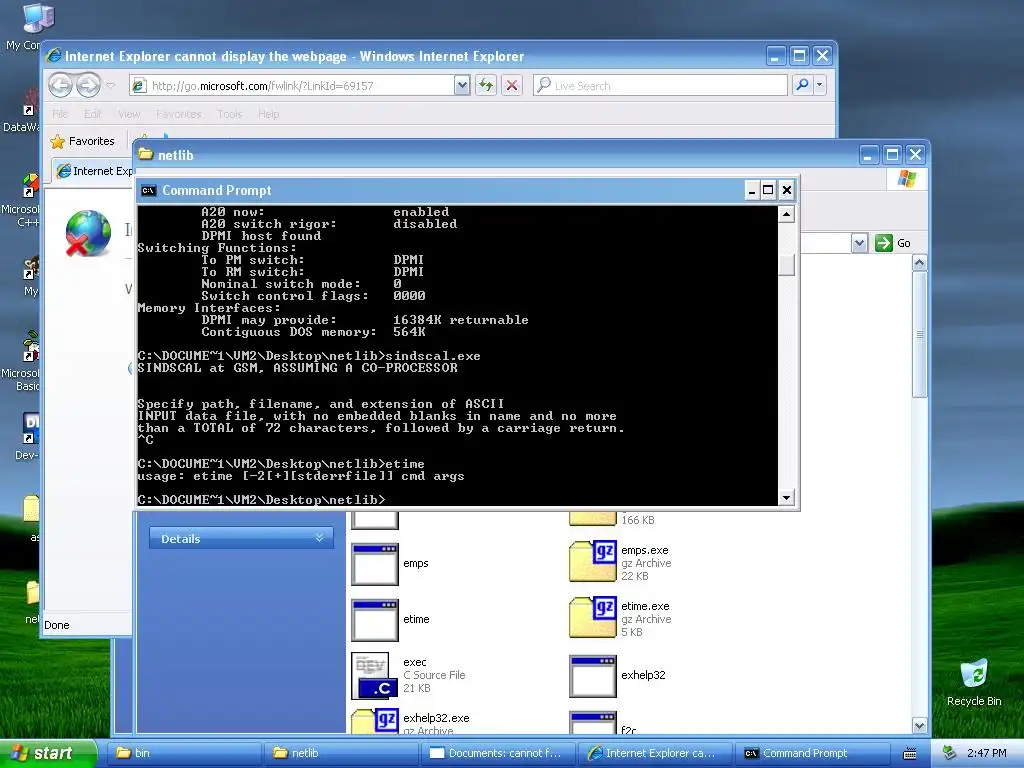Select the Internet Explorer page tab
This screenshot has width=1024, height=768.
click(93, 171)
